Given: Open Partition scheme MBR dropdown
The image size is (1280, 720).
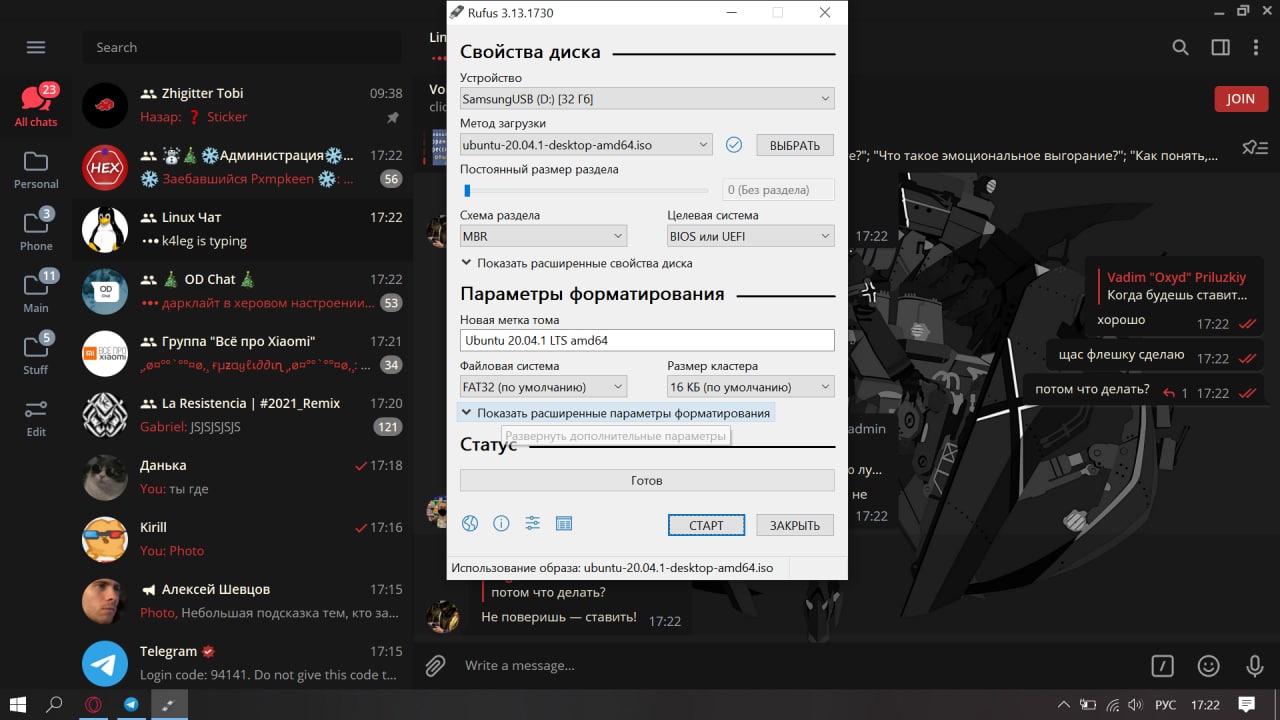Looking at the screenshot, I should coord(543,236).
